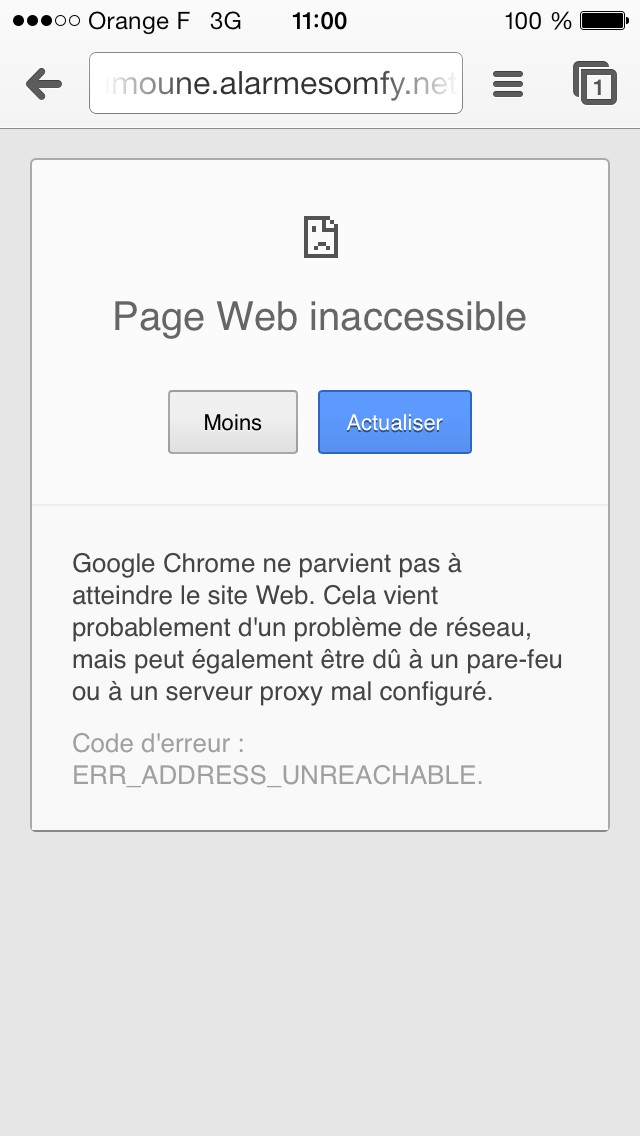The height and width of the screenshot is (1136, 640).
Task: Tap the 3G network indicator
Action: pyautogui.click(x=225, y=21)
